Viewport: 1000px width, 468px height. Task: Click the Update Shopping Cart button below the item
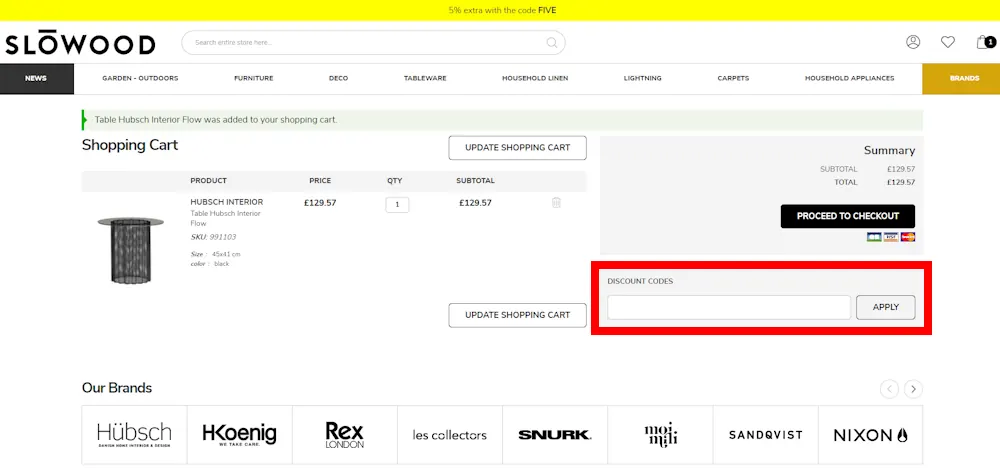[x=517, y=315]
